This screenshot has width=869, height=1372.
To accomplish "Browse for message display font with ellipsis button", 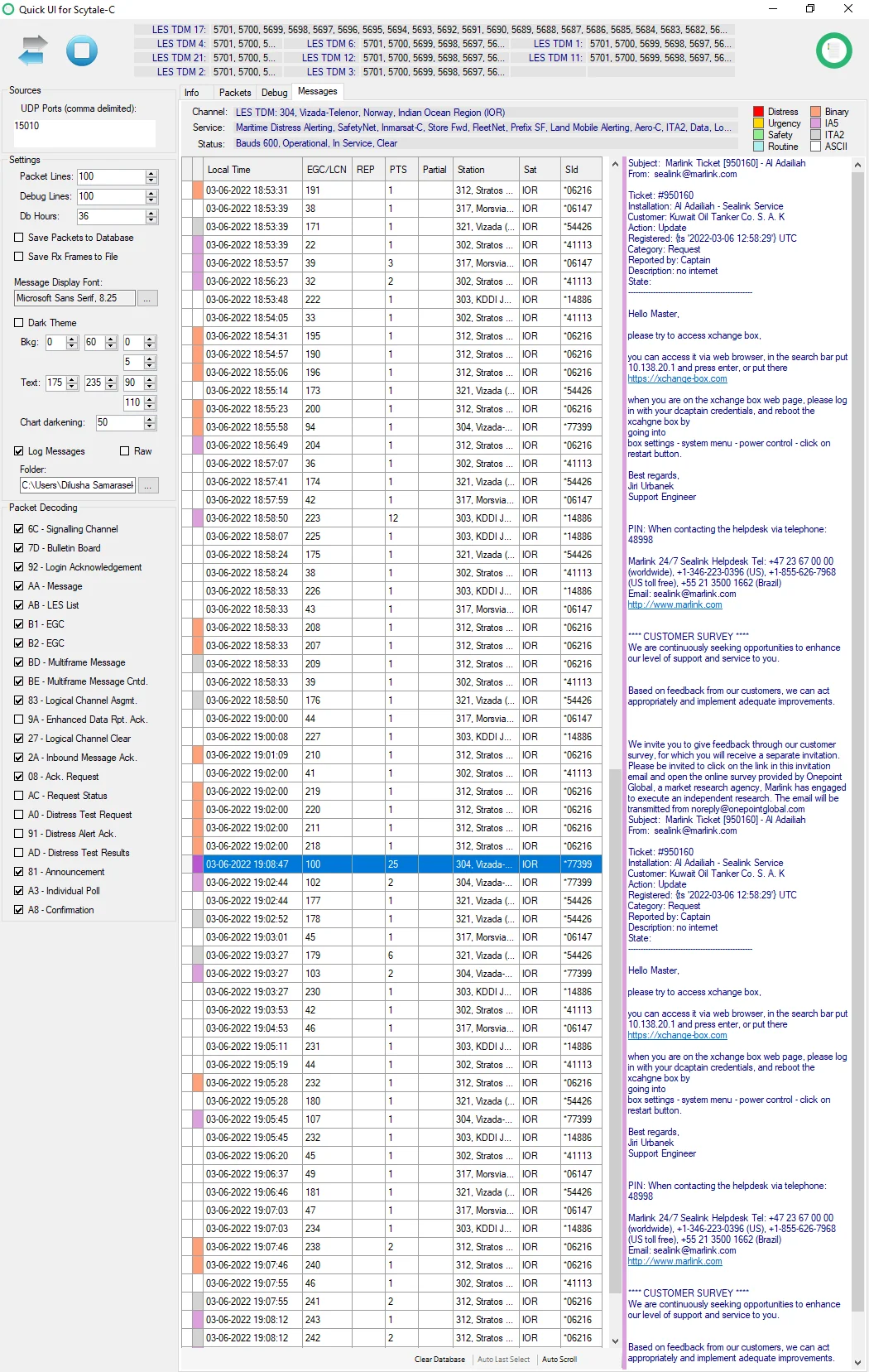I will point(147,298).
